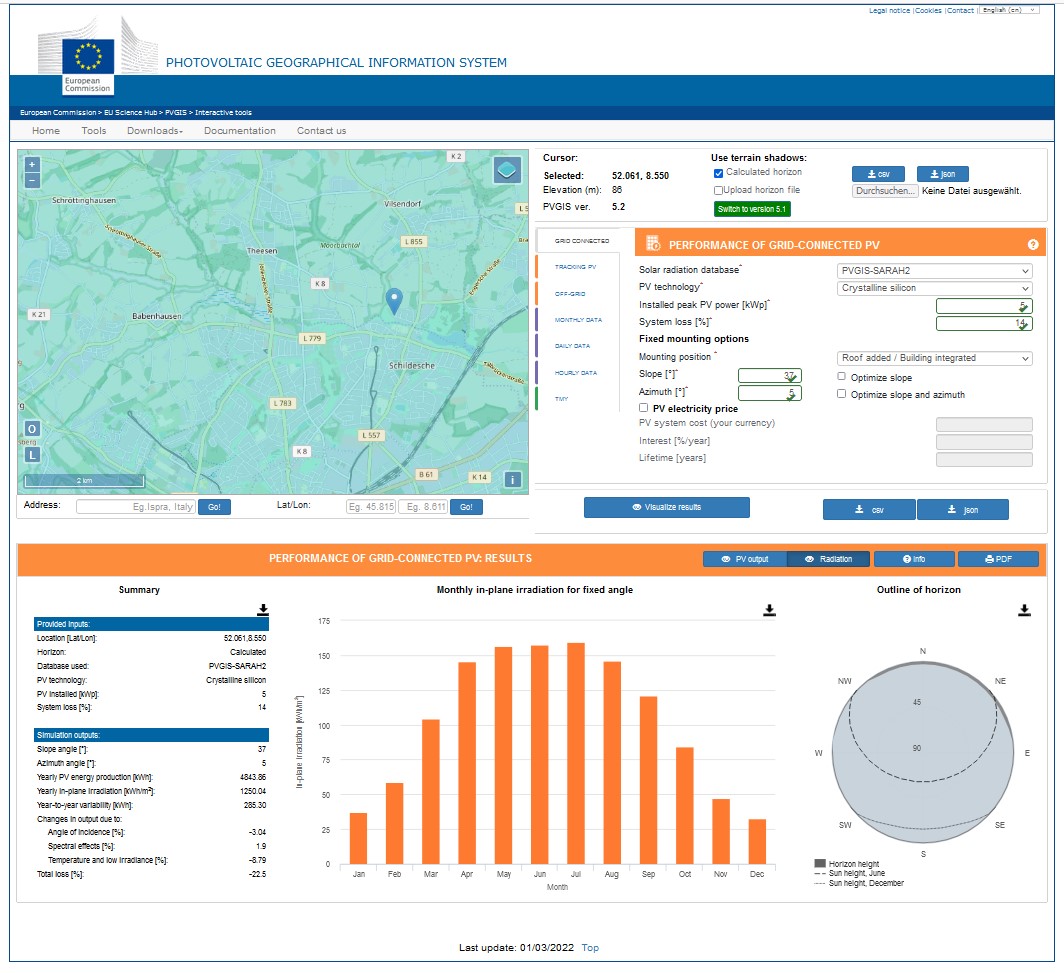Check the Optimize slope option

842,377
